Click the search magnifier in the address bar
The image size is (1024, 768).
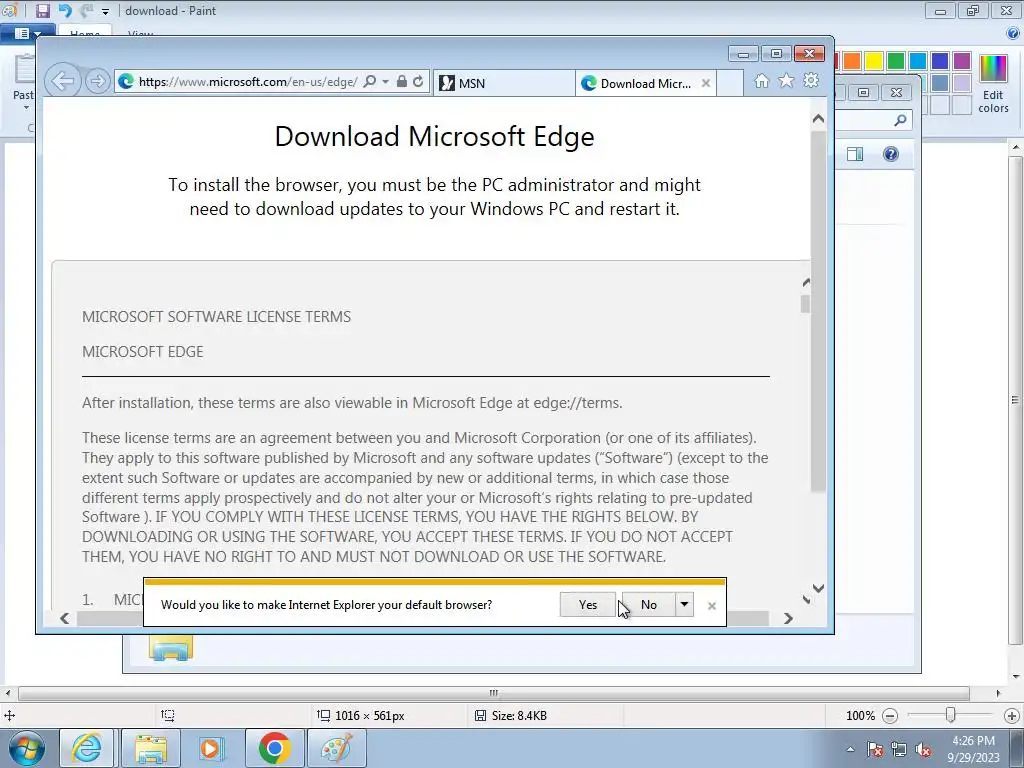click(370, 82)
